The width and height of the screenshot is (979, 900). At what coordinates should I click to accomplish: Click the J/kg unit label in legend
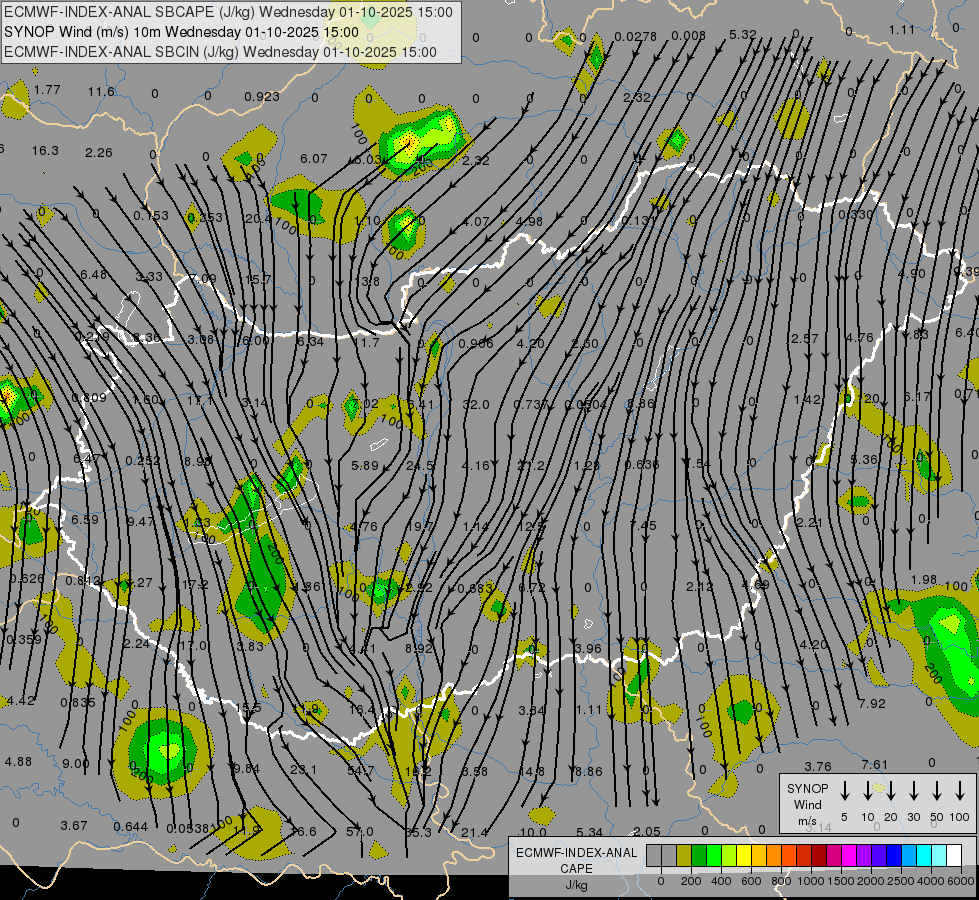pos(576,885)
